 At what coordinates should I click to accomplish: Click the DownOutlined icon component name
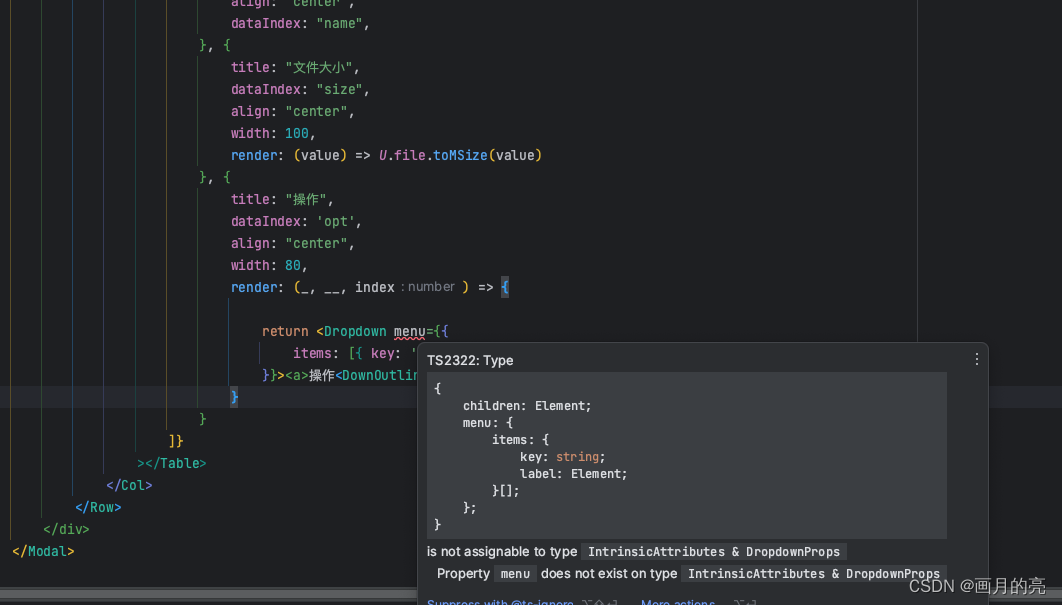tap(379, 375)
